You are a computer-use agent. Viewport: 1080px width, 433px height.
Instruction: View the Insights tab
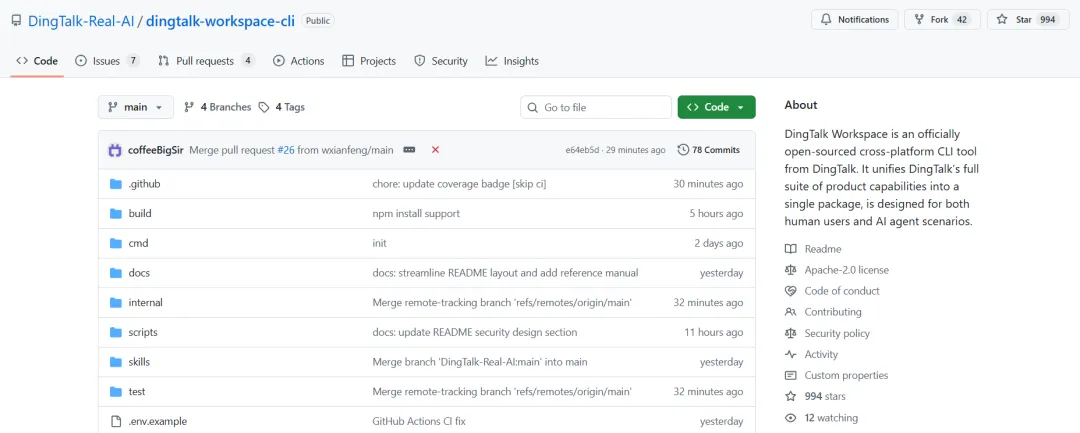[x=512, y=61]
